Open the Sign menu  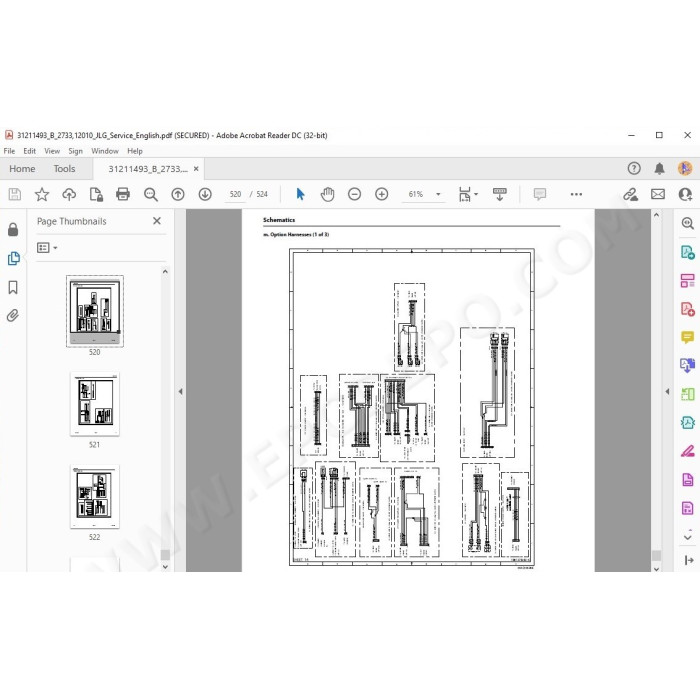[x=75, y=151]
